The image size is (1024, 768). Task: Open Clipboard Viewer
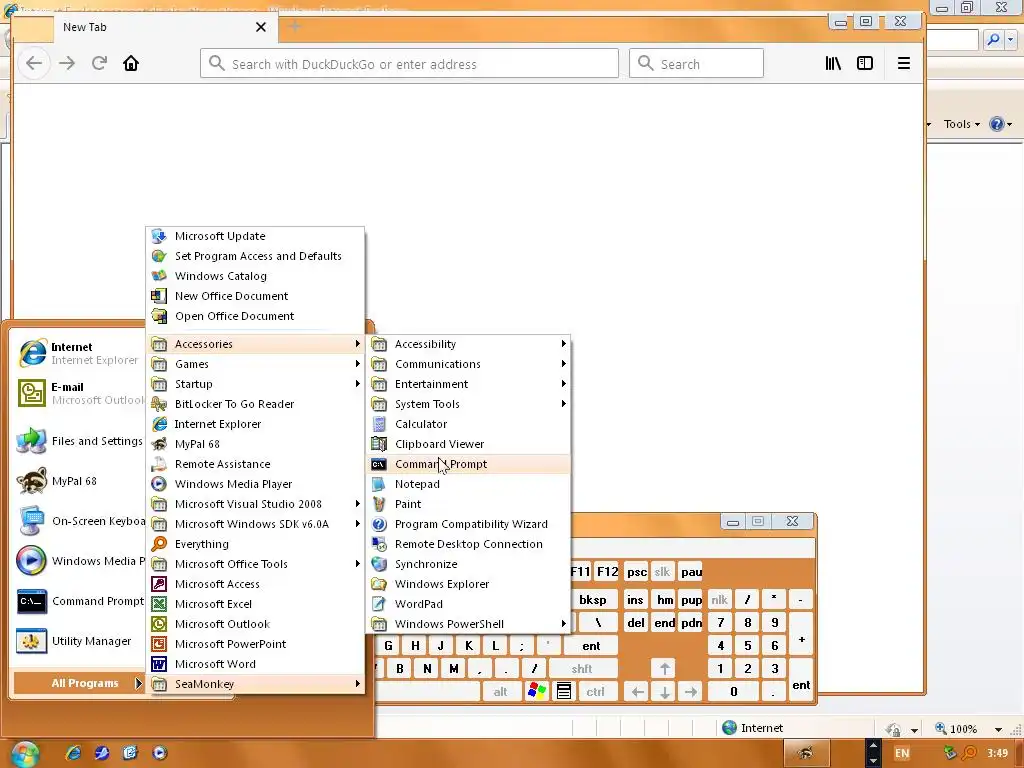click(468, 444)
